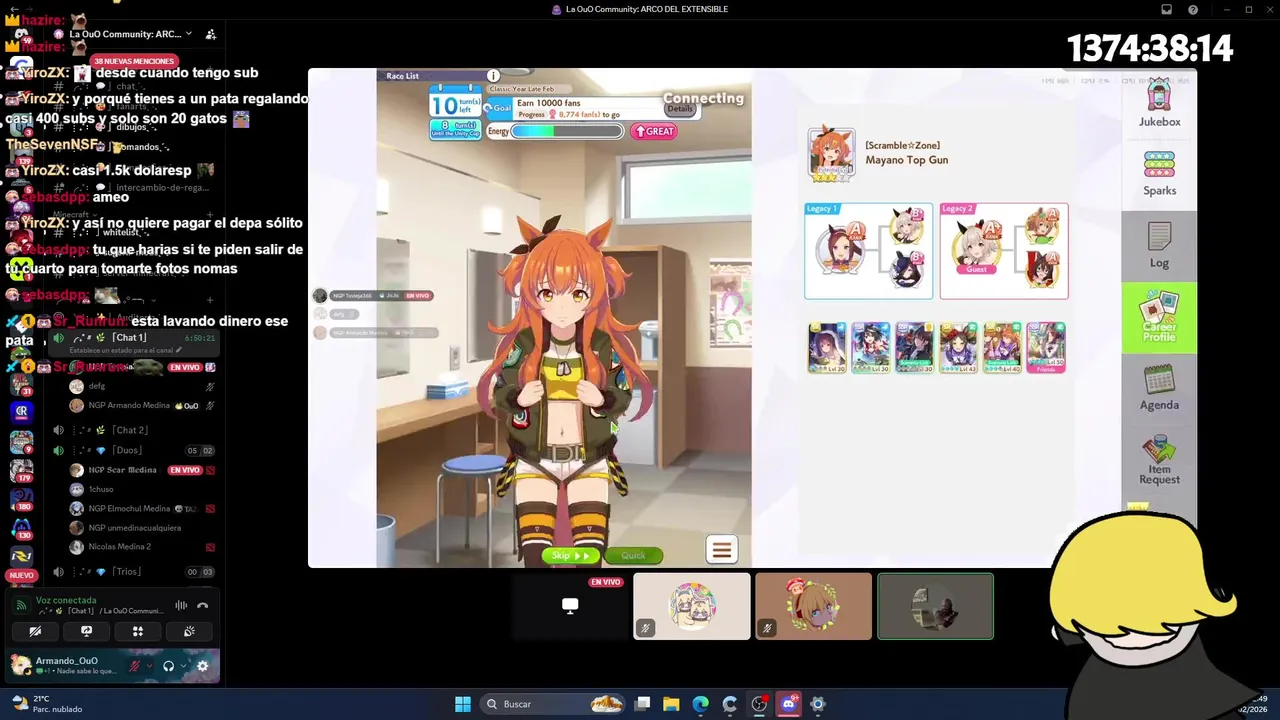The height and width of the screenshot is (720, 1280).
Task: Click the Energy gauge bar
Action: point(567,131)
